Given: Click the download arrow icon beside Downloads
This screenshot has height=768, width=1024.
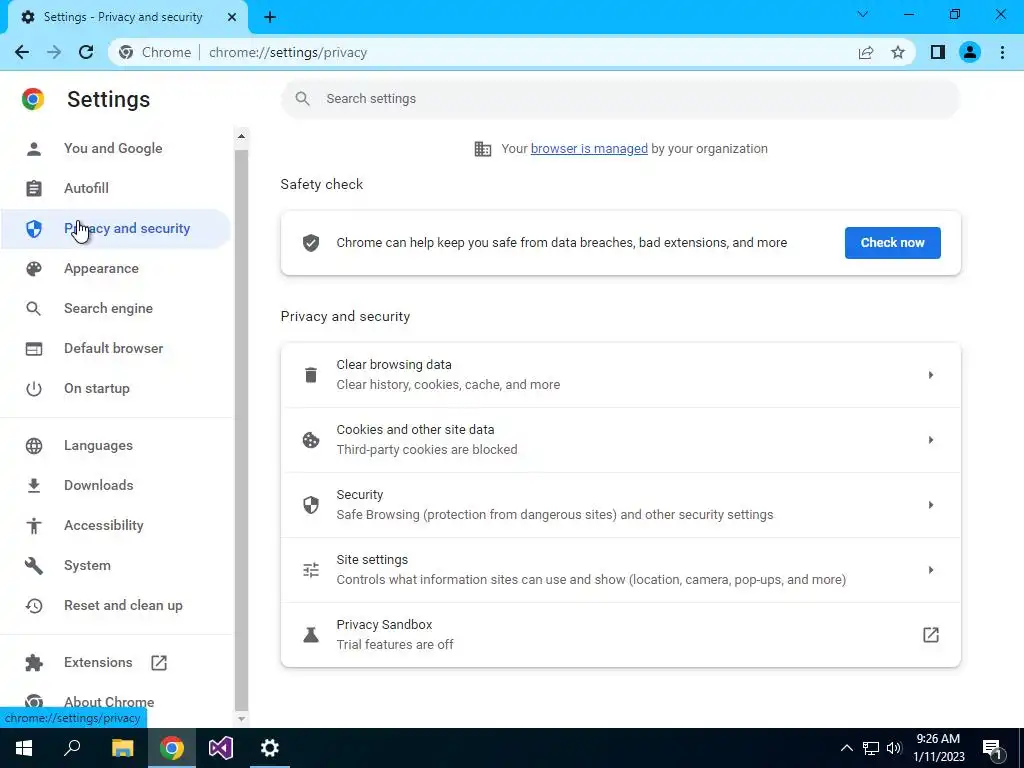Looking at the screenshot, I should click(33, 485).
